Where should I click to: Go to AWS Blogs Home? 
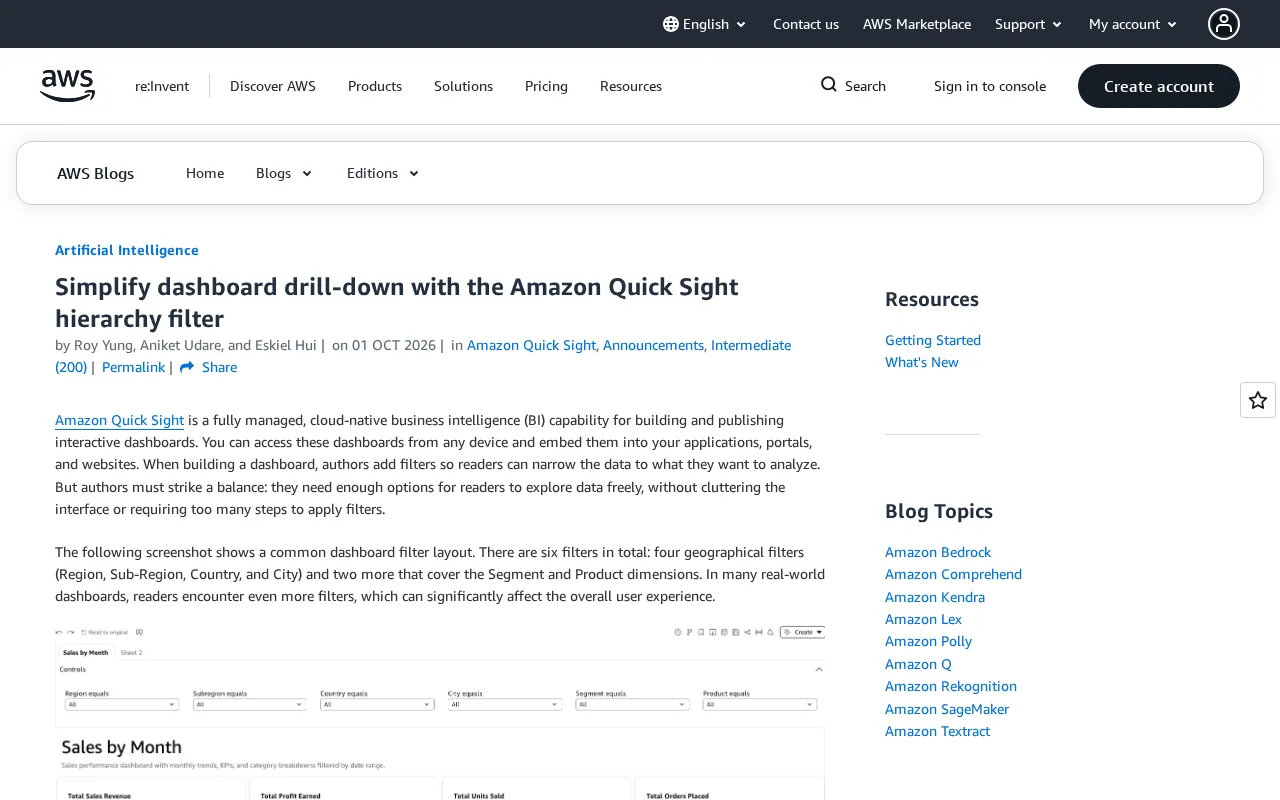[x=205, y=173]
